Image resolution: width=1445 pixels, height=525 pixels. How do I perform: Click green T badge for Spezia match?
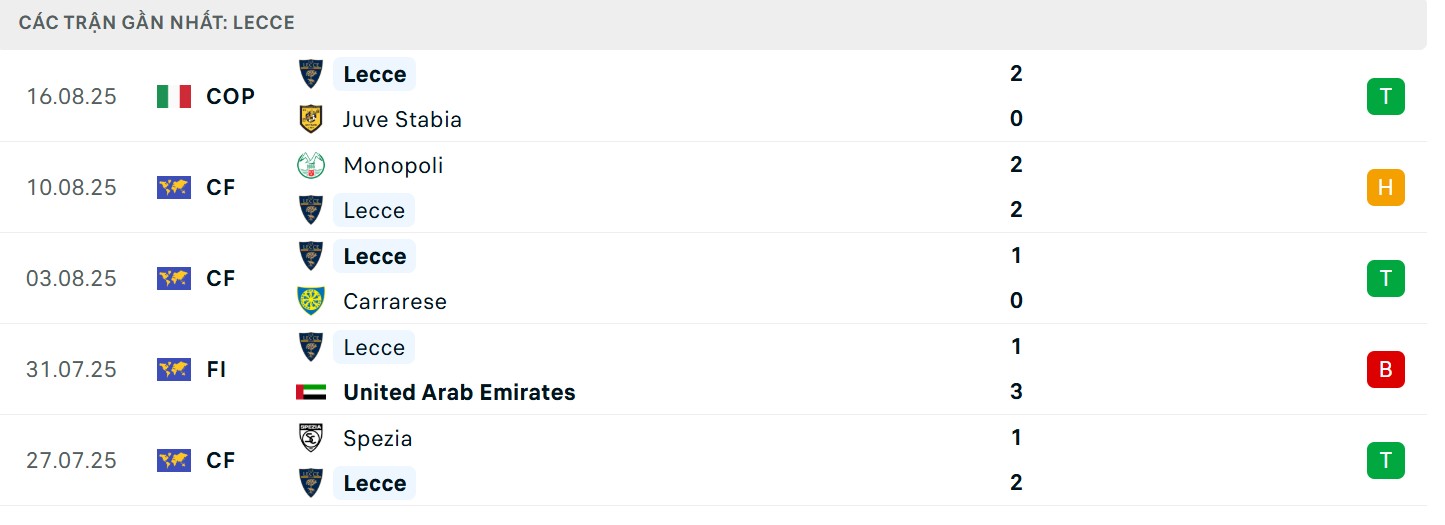pos(1385,460)
